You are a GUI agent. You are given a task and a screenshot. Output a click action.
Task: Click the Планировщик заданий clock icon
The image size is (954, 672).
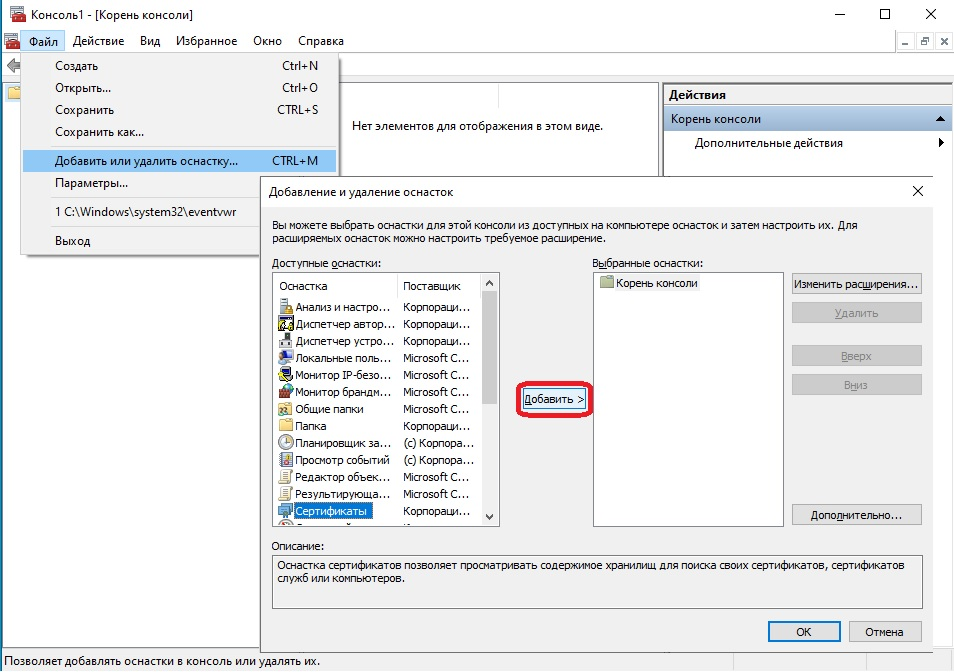coord(286,443)
